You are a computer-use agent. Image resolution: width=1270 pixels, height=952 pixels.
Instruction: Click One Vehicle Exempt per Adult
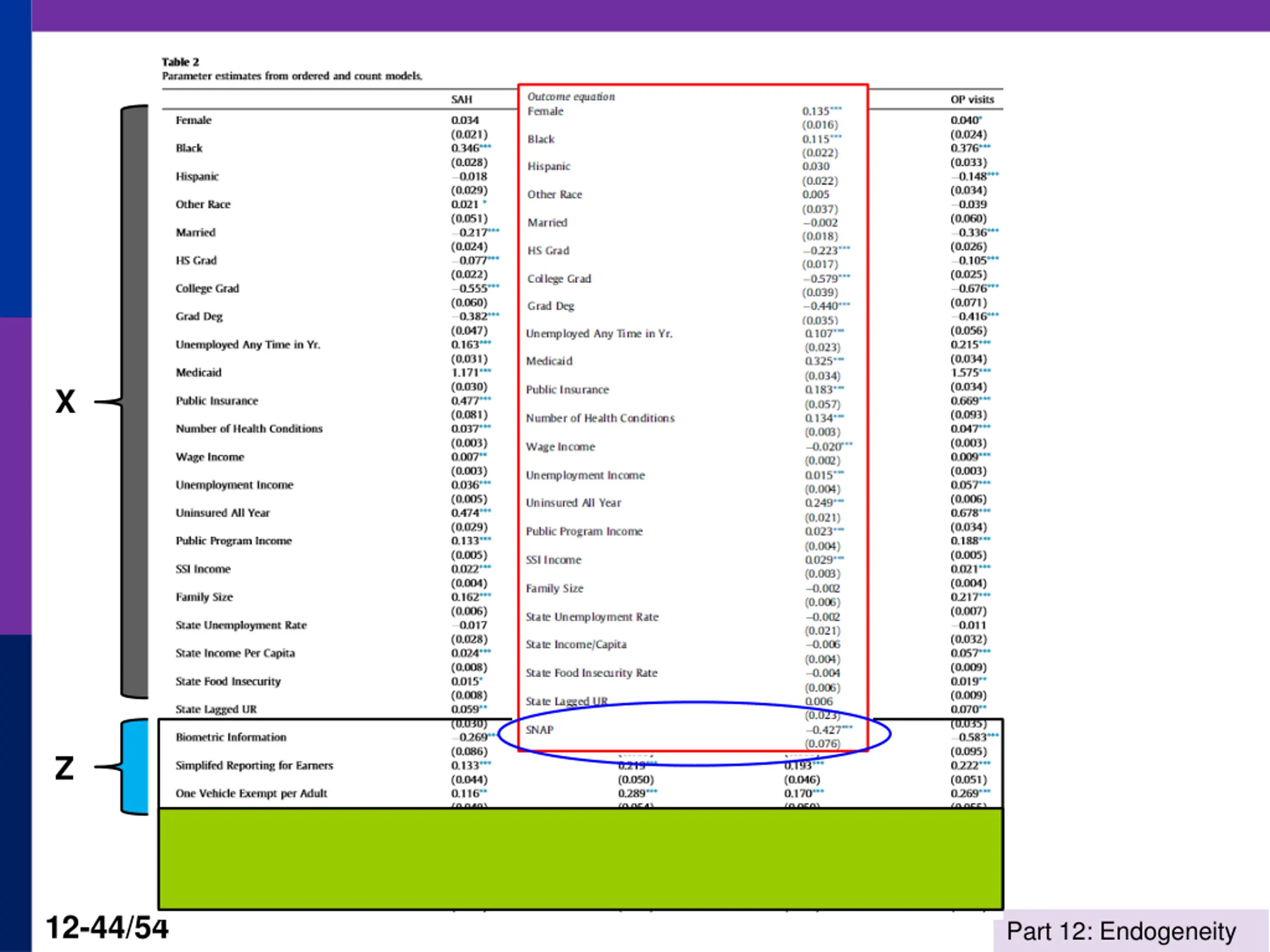pos(251,793)
